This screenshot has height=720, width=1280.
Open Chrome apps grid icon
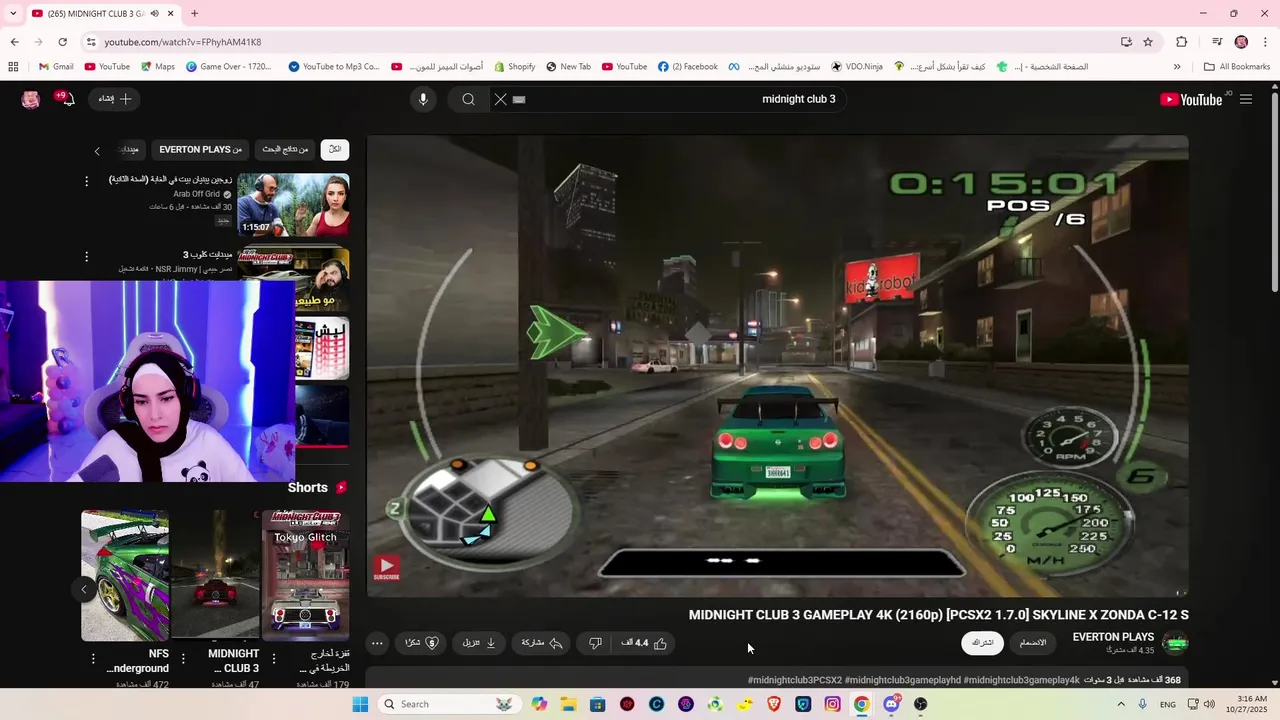pyautogui.click(x=13, y=67)
